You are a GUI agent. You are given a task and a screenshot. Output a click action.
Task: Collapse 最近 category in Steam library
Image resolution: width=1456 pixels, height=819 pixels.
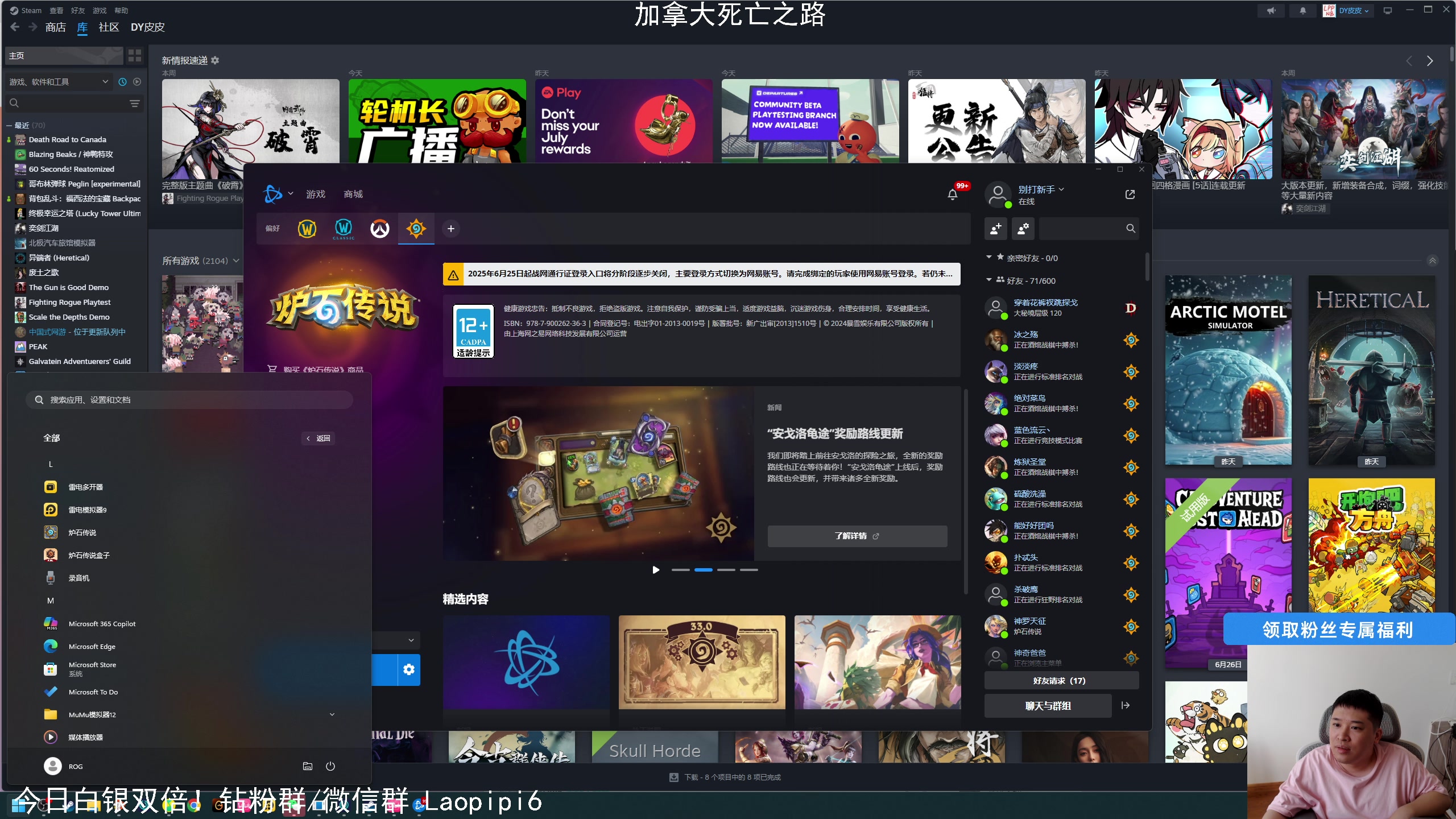pos(9,125)
